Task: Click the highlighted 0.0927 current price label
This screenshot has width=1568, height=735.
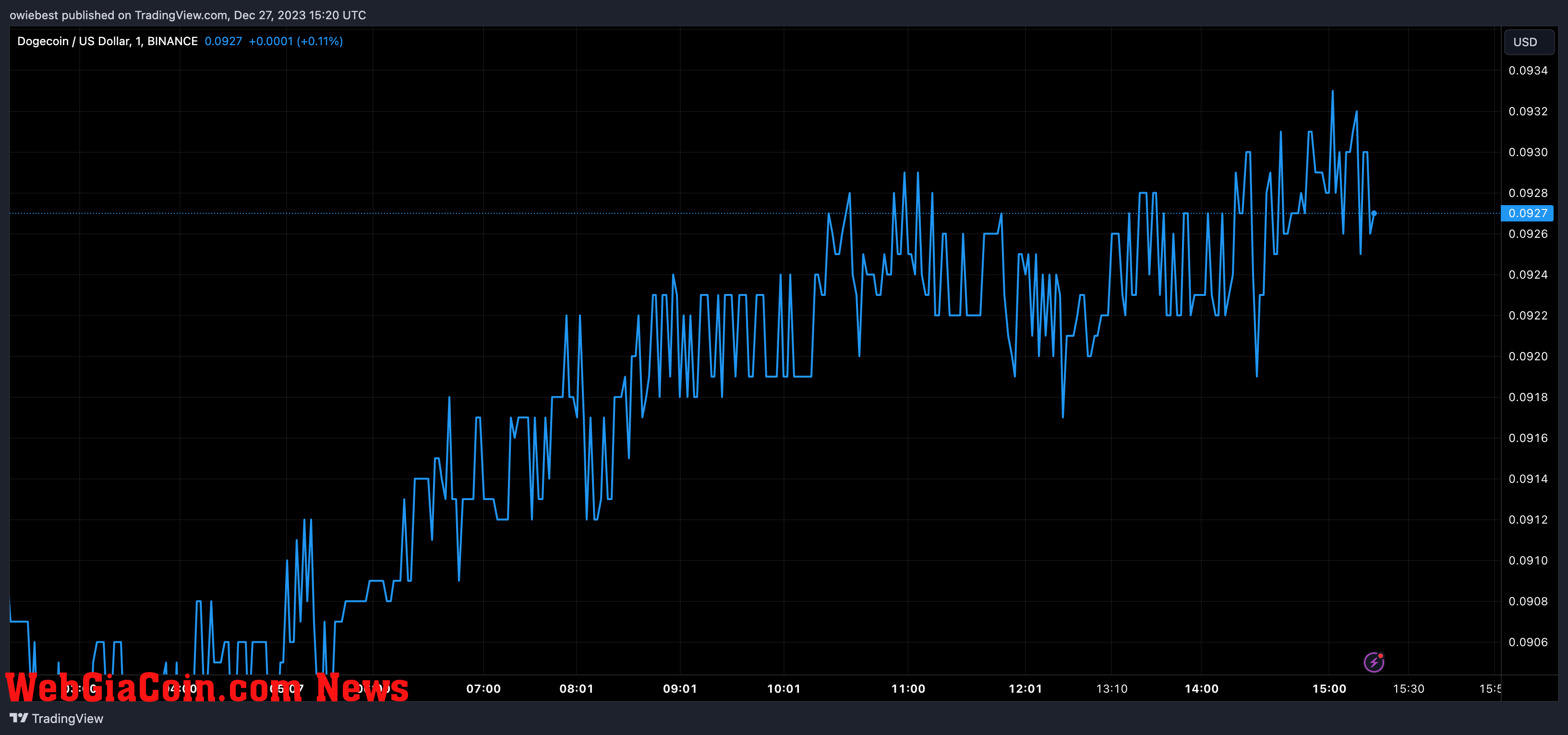Action: (x=1527, y=213)
